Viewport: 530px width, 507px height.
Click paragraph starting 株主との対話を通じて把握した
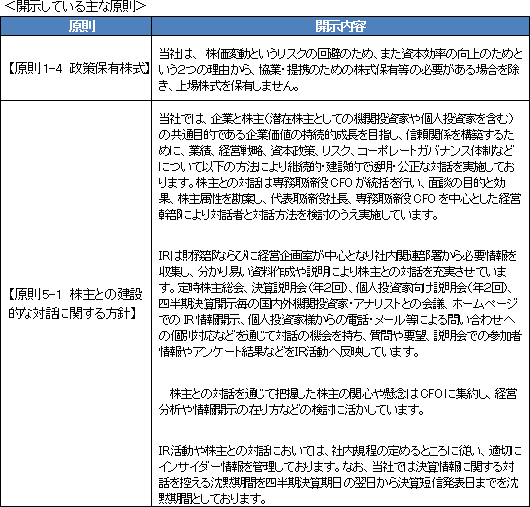(338, 402)
